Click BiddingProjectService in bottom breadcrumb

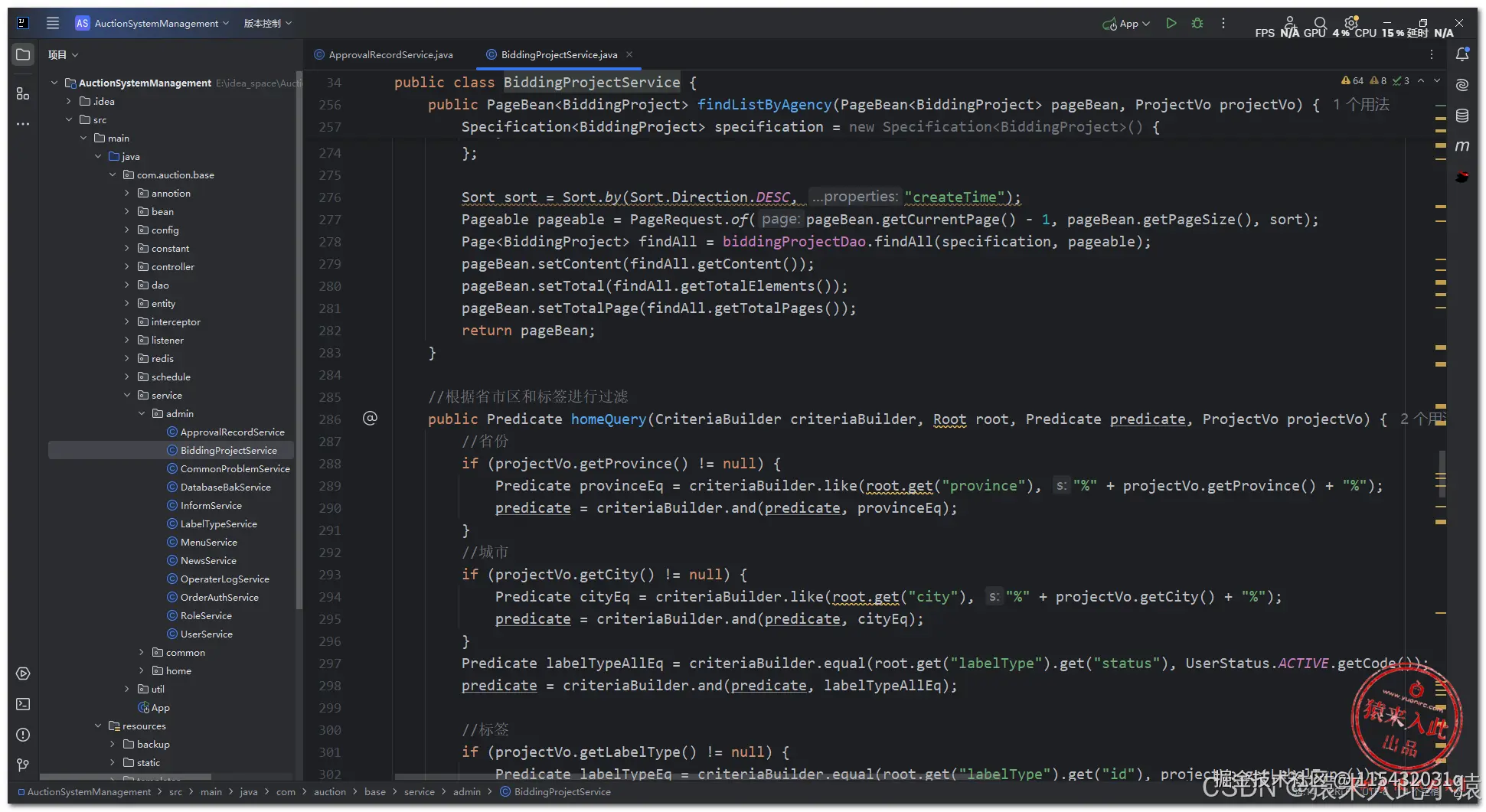(x=562, y=791)
